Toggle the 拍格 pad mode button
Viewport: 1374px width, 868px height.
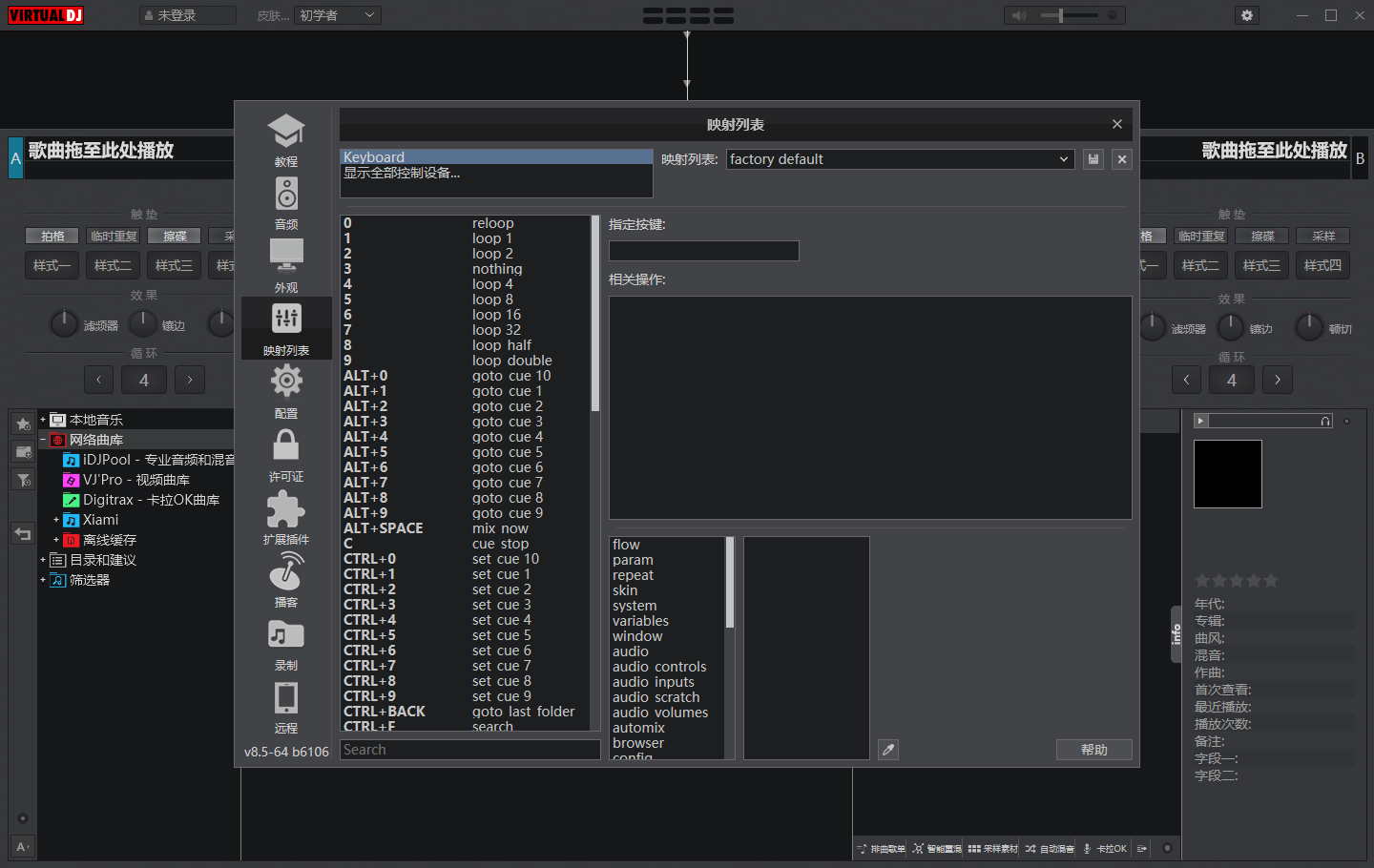(52, 237)
